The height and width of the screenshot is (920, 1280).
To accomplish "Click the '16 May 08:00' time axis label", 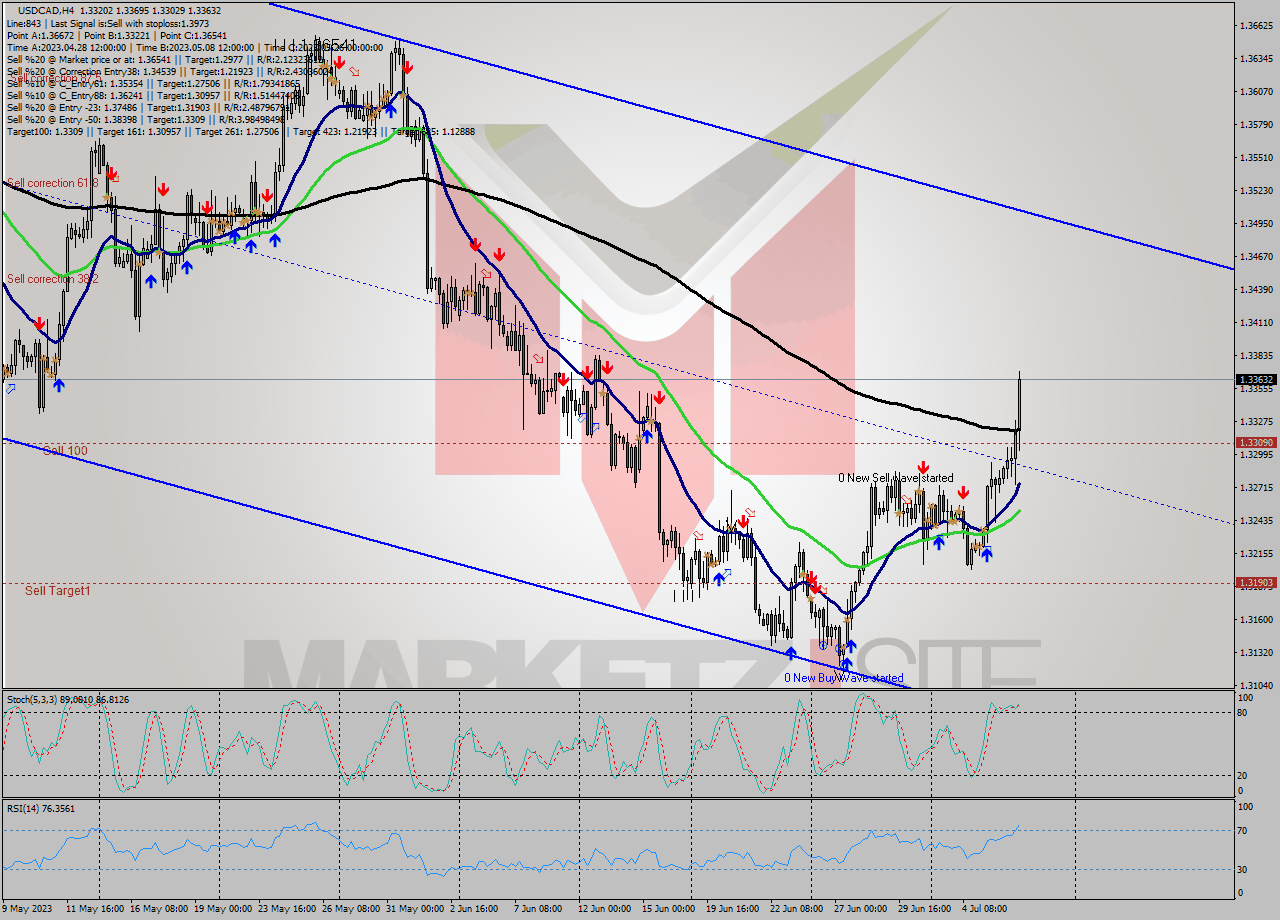I will [158, 909].
